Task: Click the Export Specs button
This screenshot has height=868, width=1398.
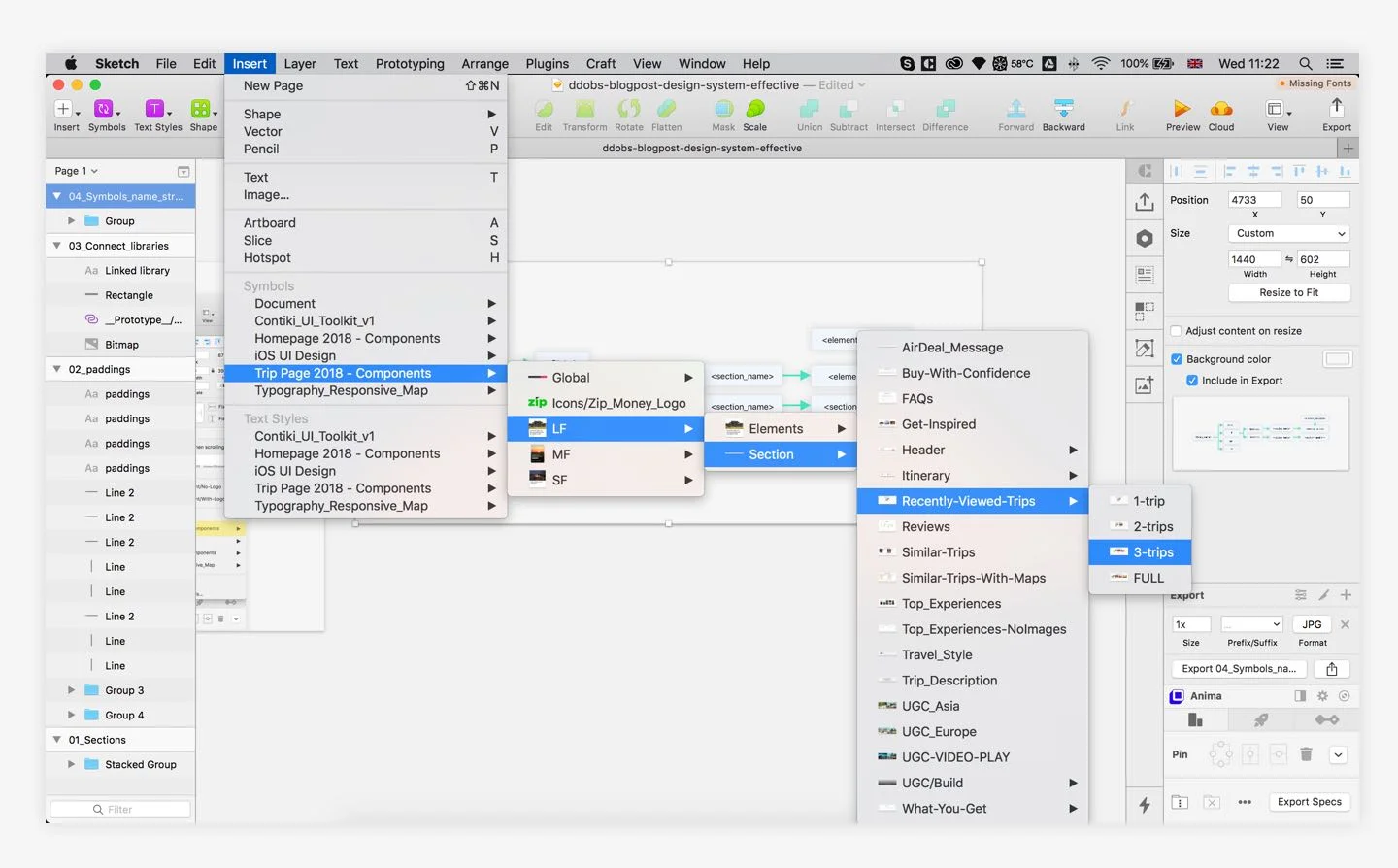Action: click(1309, 802)
